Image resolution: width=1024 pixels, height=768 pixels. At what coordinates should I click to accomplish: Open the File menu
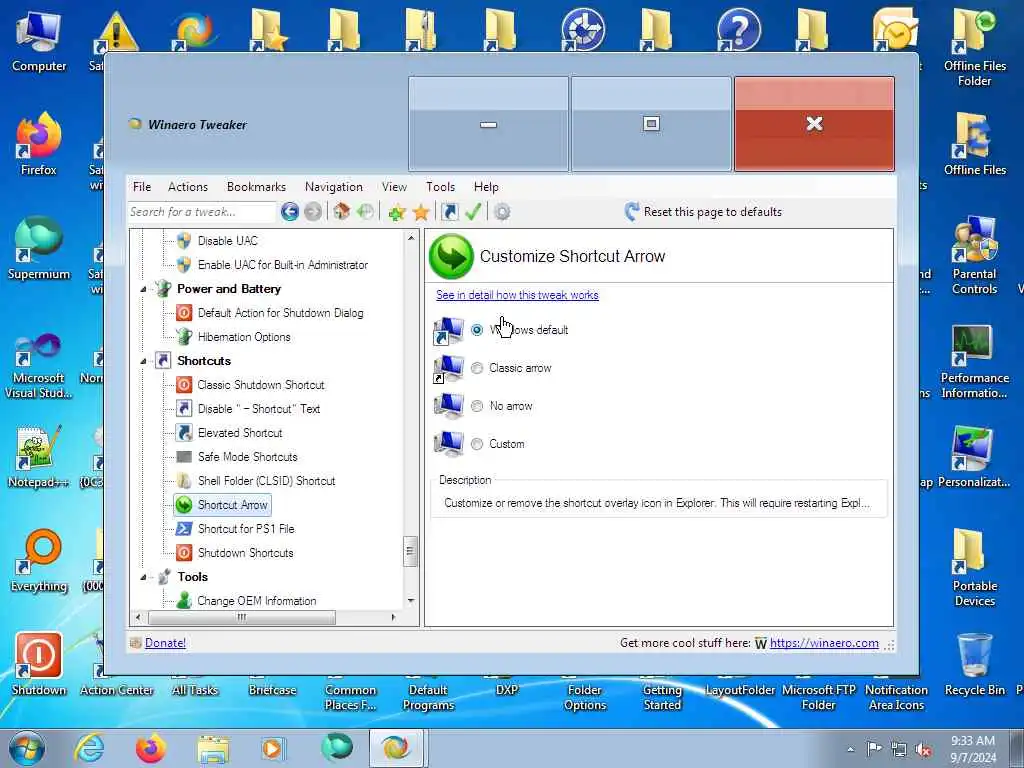(x=142, y=187)
